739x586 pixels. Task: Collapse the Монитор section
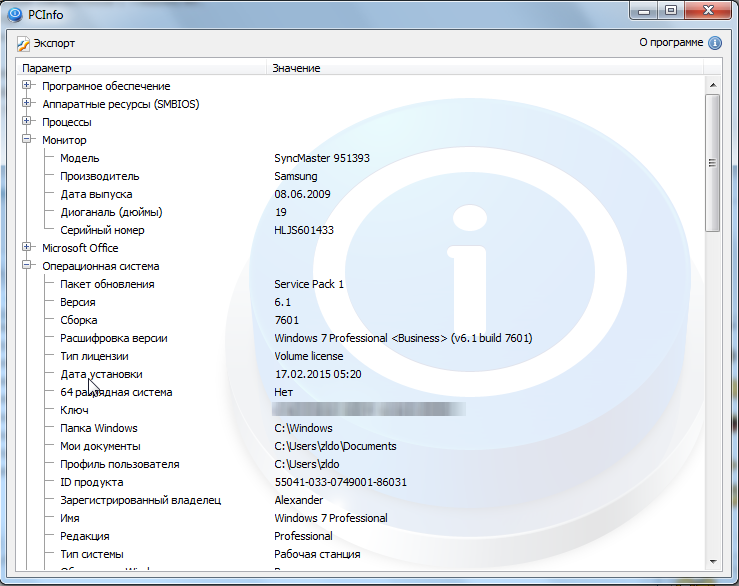tap(27, 140)
